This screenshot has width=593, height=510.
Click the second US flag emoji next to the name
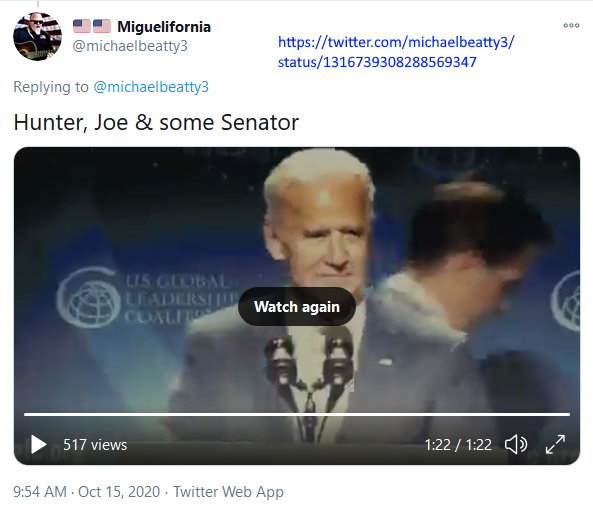[x=102, y=26]
